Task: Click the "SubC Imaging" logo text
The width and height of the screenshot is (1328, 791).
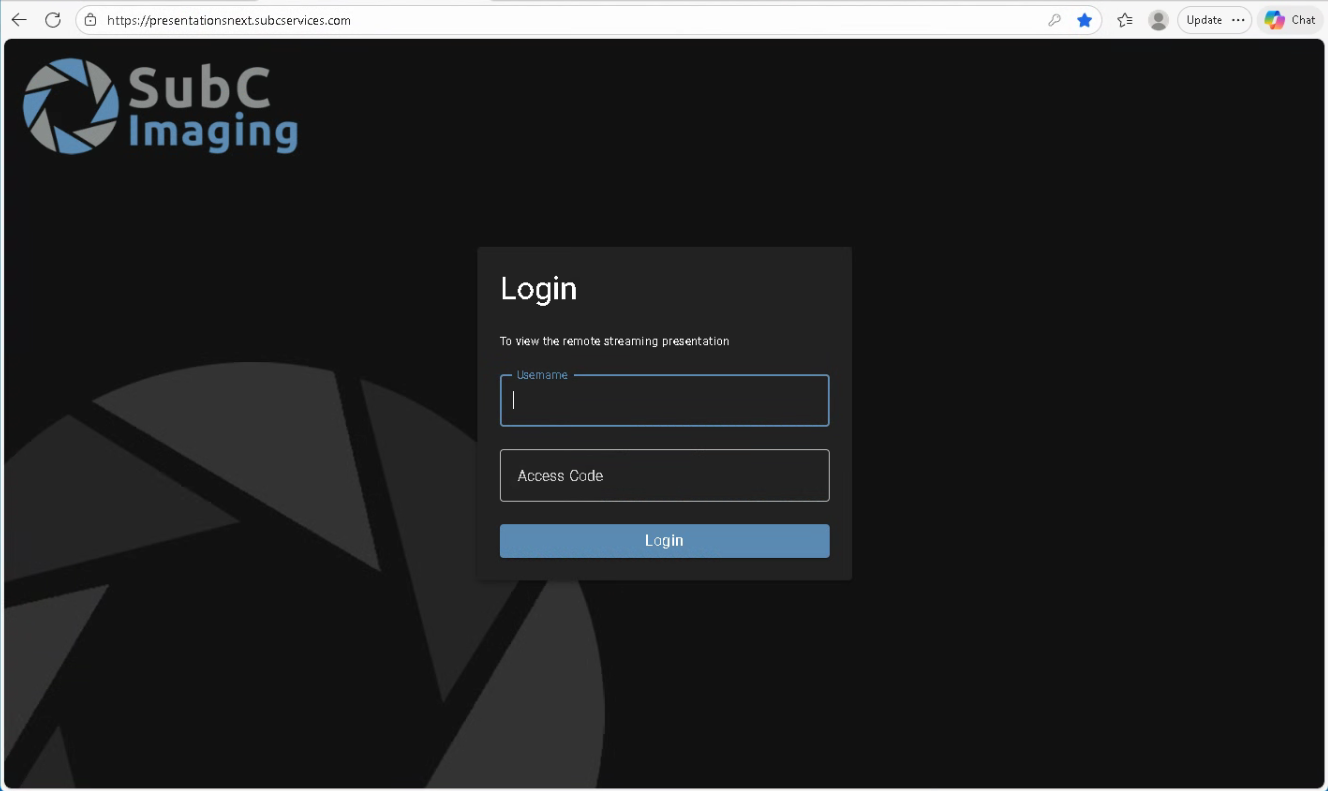Action: [x=212, y=110]
